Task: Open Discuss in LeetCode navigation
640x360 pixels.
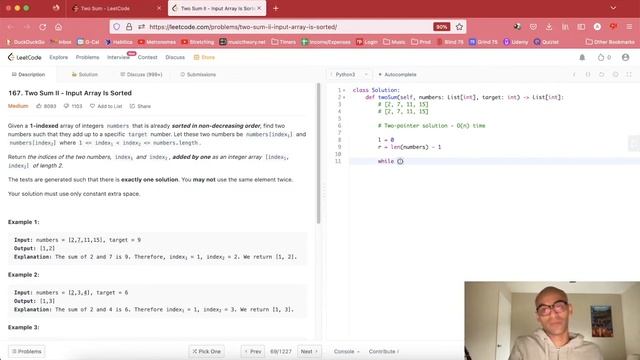Action: [x=175, y=58]
